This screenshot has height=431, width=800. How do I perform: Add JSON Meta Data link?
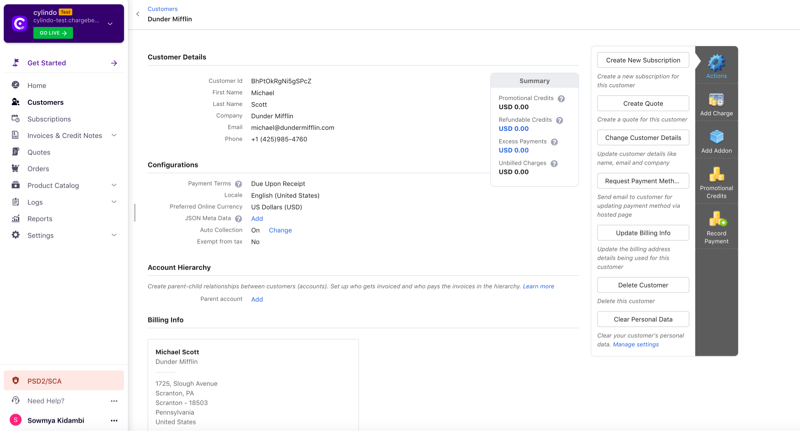(x=257, y=219)
